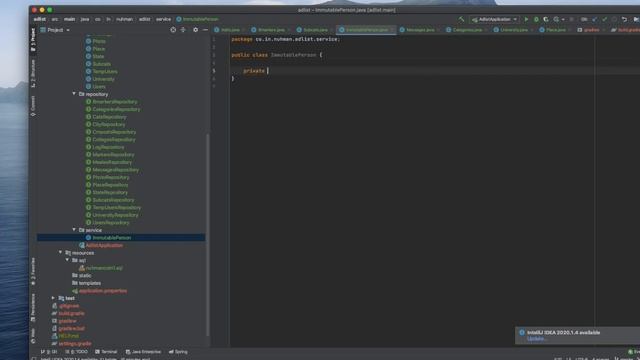Hide the Project panel with the minus icon
Image resolution: width=640 pixels, height=360 pixels.
pos(205,30)
